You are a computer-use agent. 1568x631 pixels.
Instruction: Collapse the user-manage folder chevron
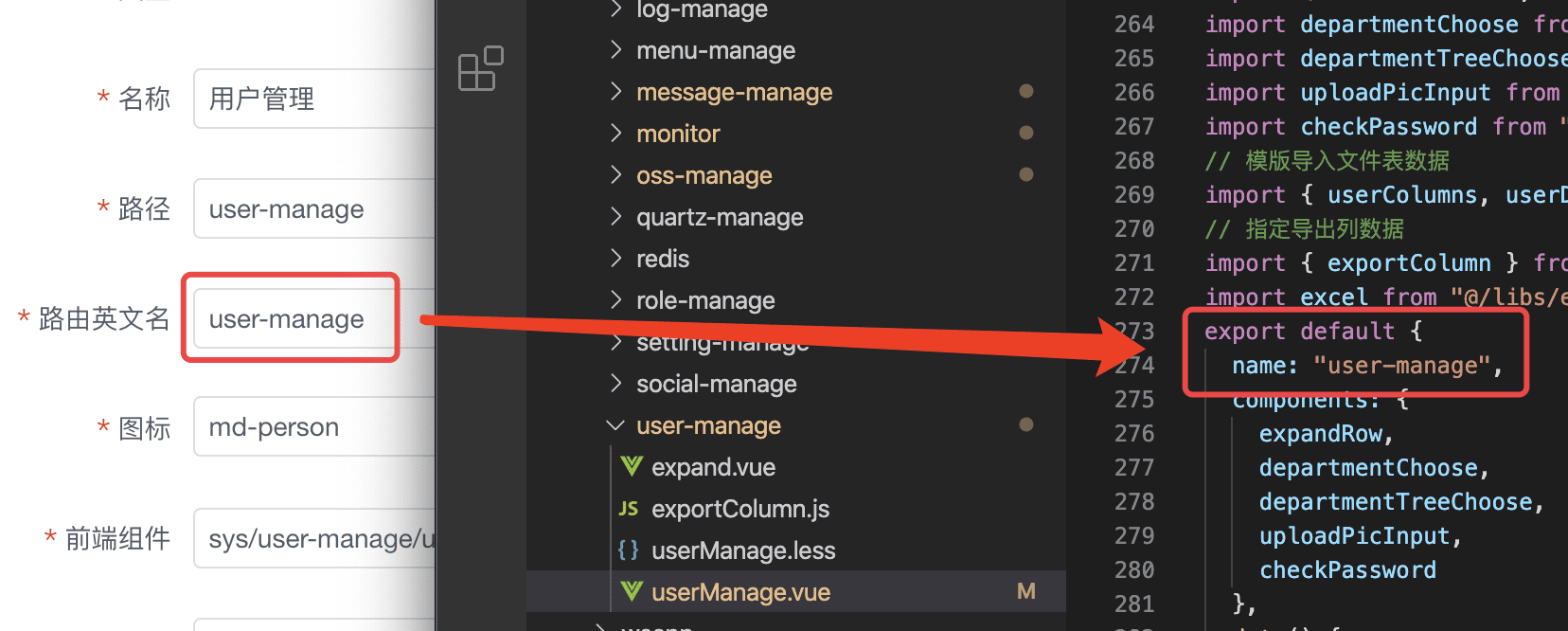point(615,425)
